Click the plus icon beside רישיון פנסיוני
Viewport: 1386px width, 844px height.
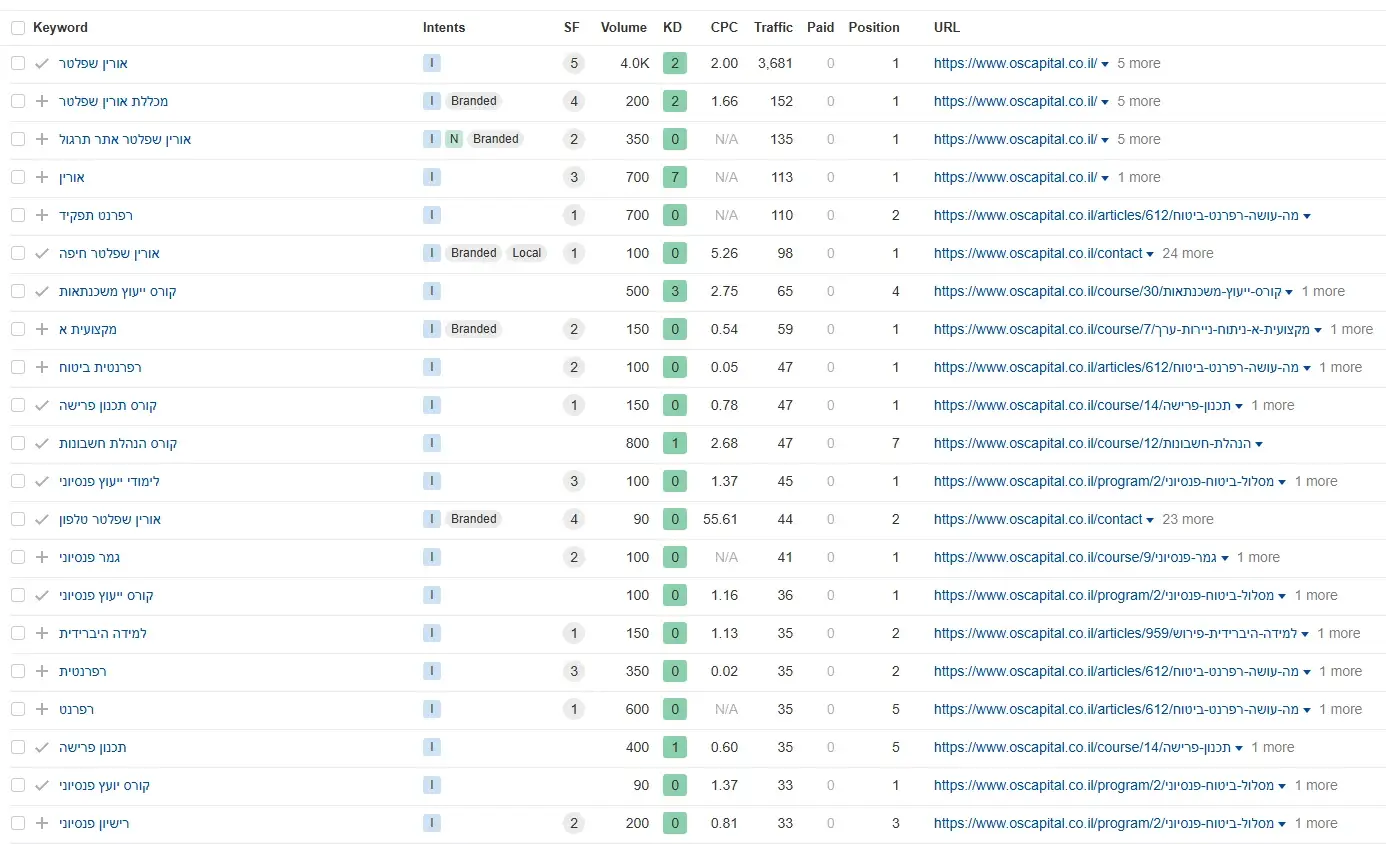41,823
